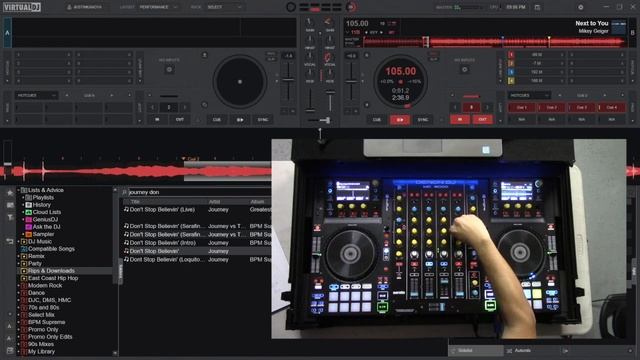Click the pink GeniusDJ icon

tap(29, 220)
